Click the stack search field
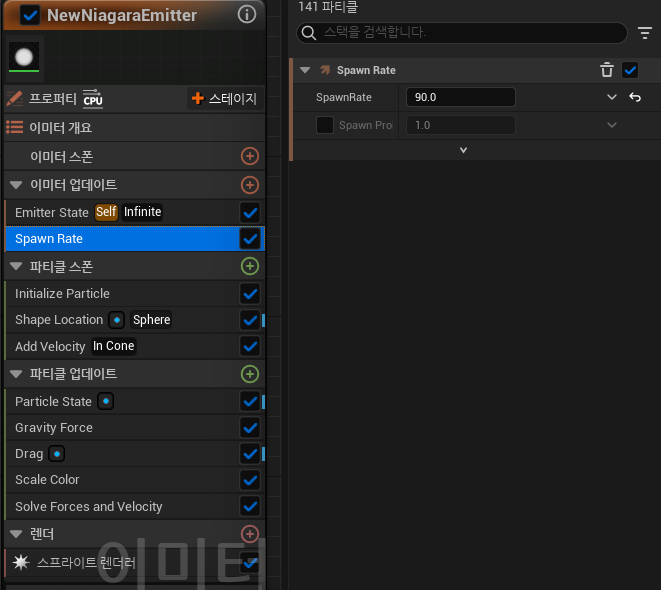Viewport: 661px width, 590px height. [x=462, y=32]
